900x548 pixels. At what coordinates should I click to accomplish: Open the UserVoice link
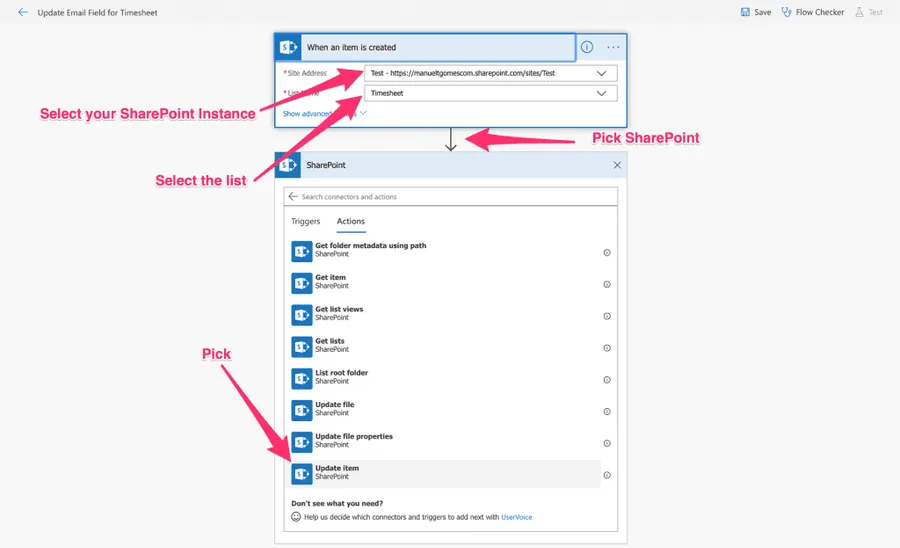(x=516, y=517)
